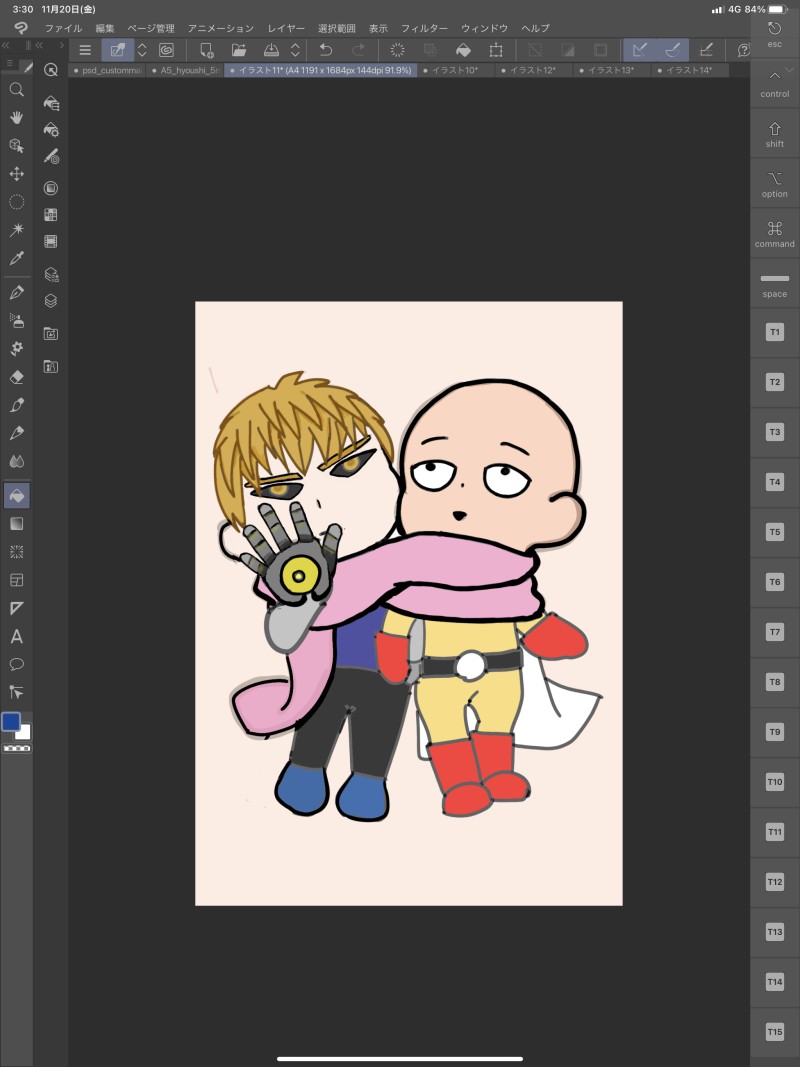Toggle the control modifier key
The height and width of the screenshot is (1067, 800).
tap(775, 82)
